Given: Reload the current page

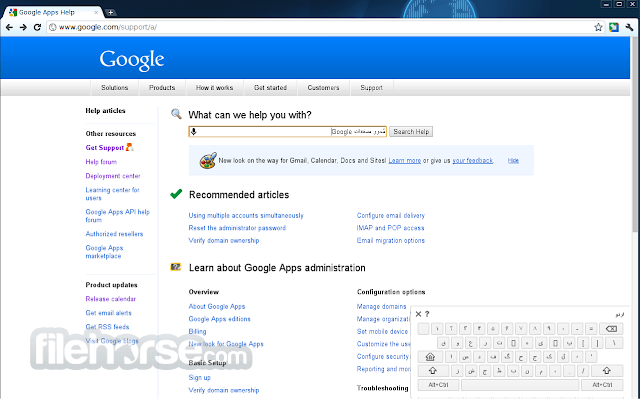Looking at the screenshot, I should pyautogui.click(x=37, y=27).
